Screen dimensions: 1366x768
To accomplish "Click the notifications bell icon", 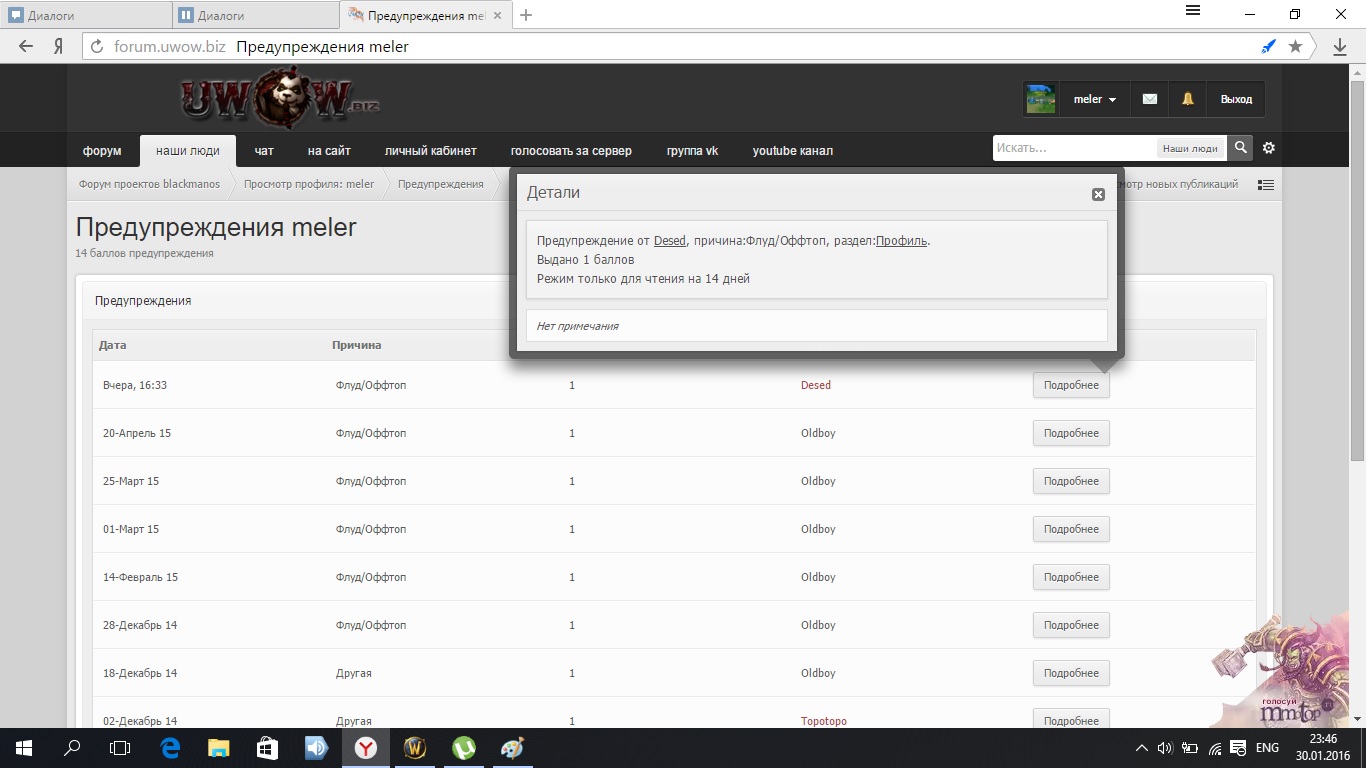I will coord(1188,99).
